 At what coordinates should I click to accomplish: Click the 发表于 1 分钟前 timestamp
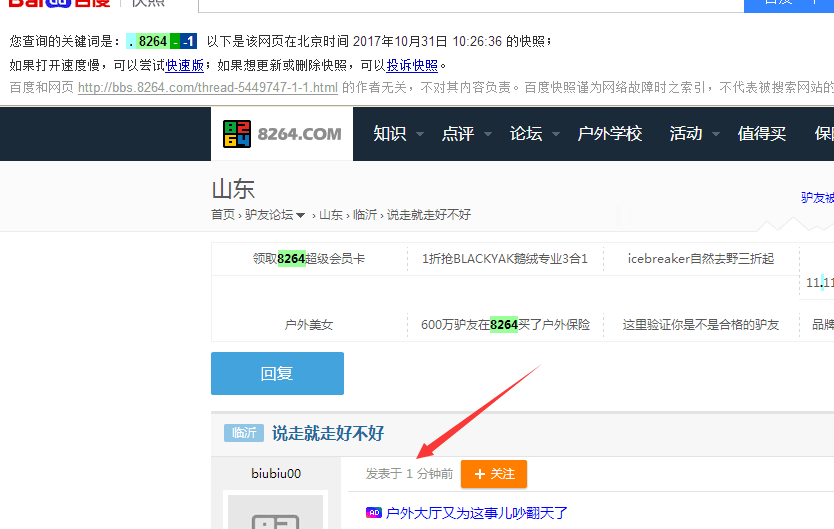click(409, 474)
